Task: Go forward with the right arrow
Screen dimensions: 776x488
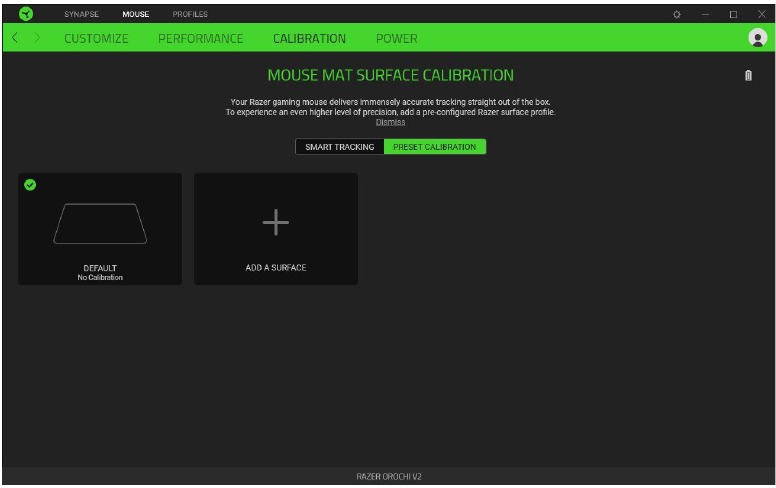Action: tap(37, 38)
